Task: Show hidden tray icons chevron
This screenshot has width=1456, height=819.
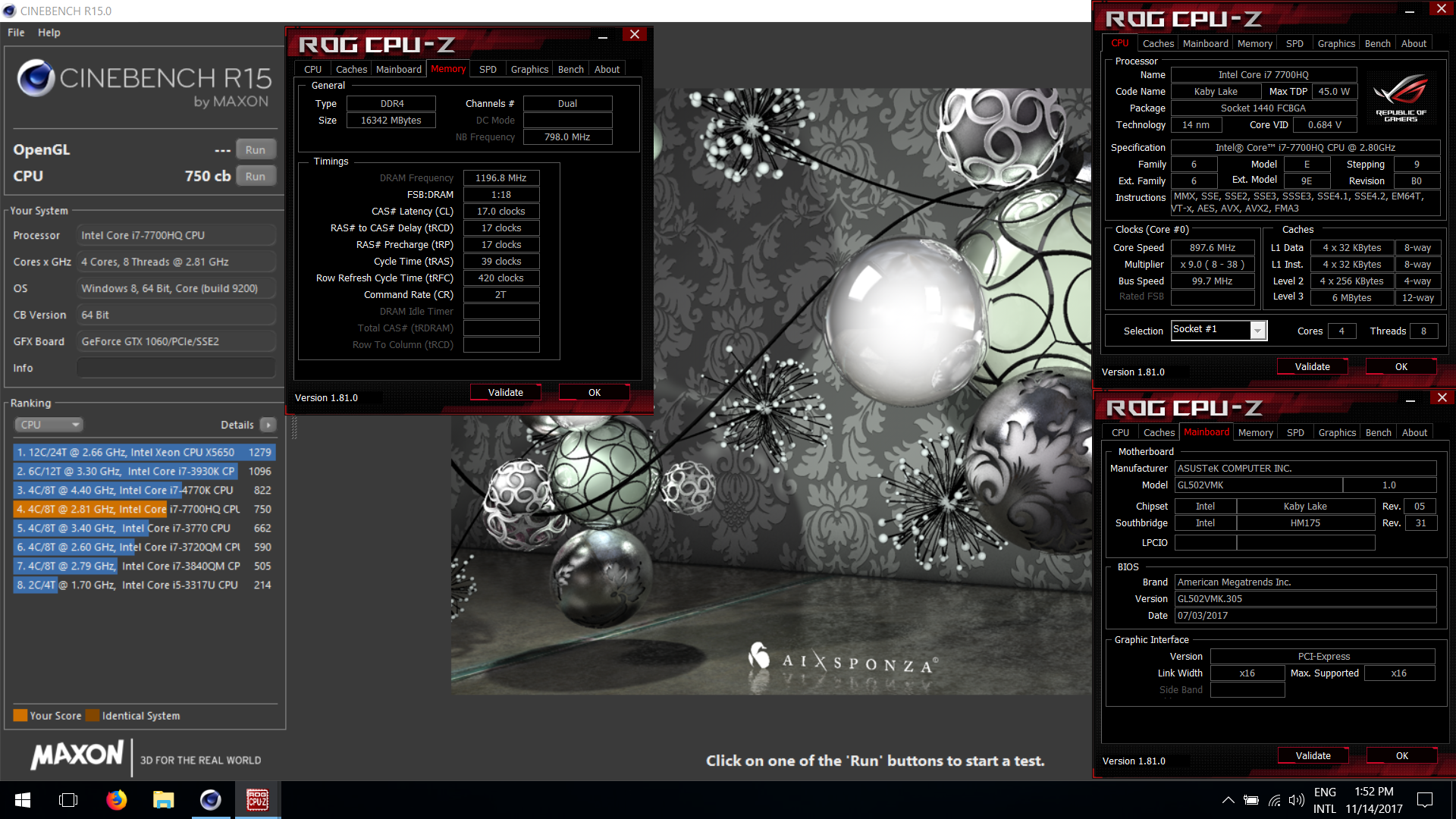Action: 1228,800
